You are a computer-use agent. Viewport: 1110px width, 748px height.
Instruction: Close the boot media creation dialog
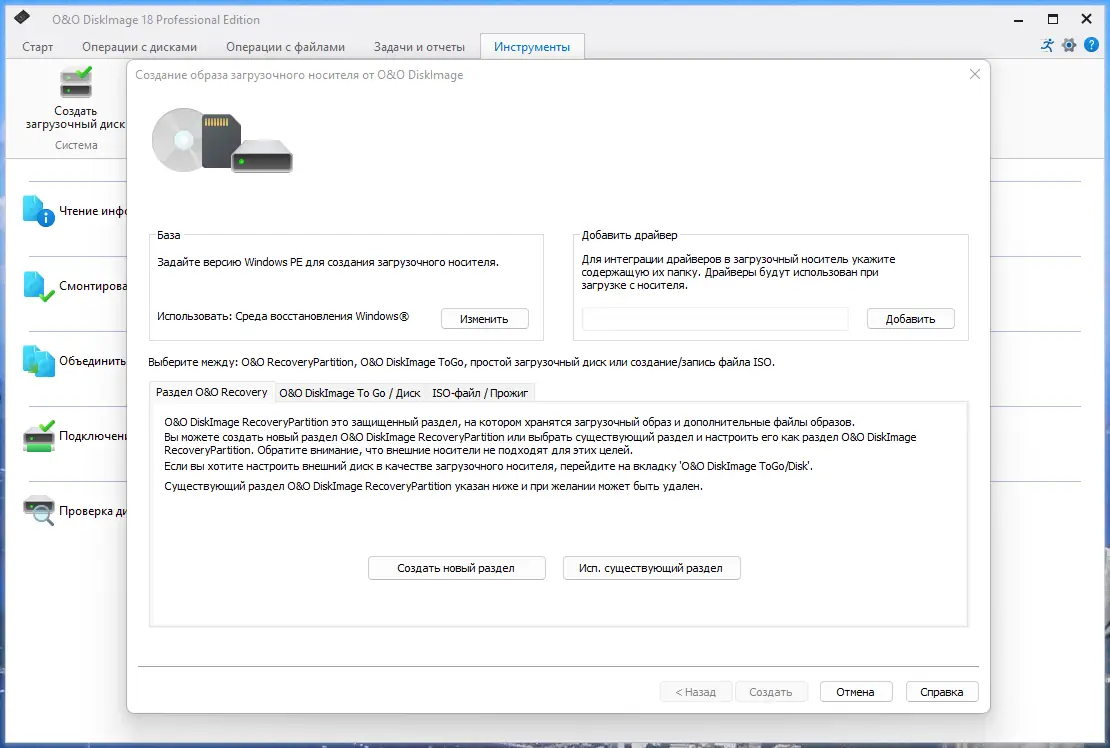975,74
